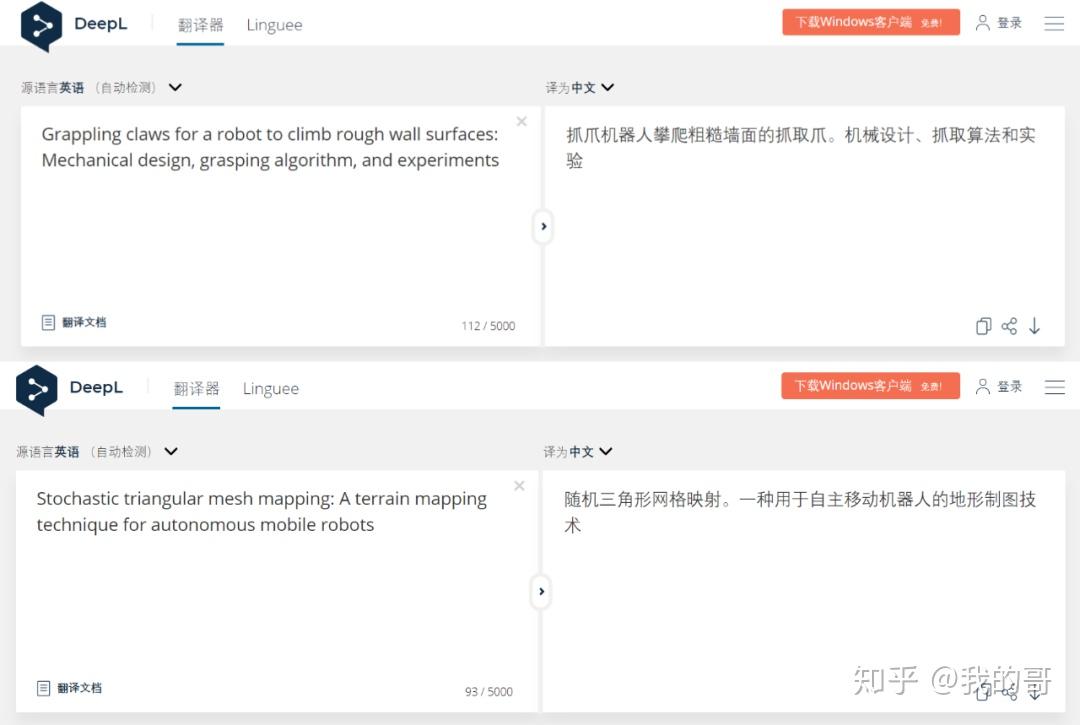Download the translation with the download arrow icon

(1035, 326)
